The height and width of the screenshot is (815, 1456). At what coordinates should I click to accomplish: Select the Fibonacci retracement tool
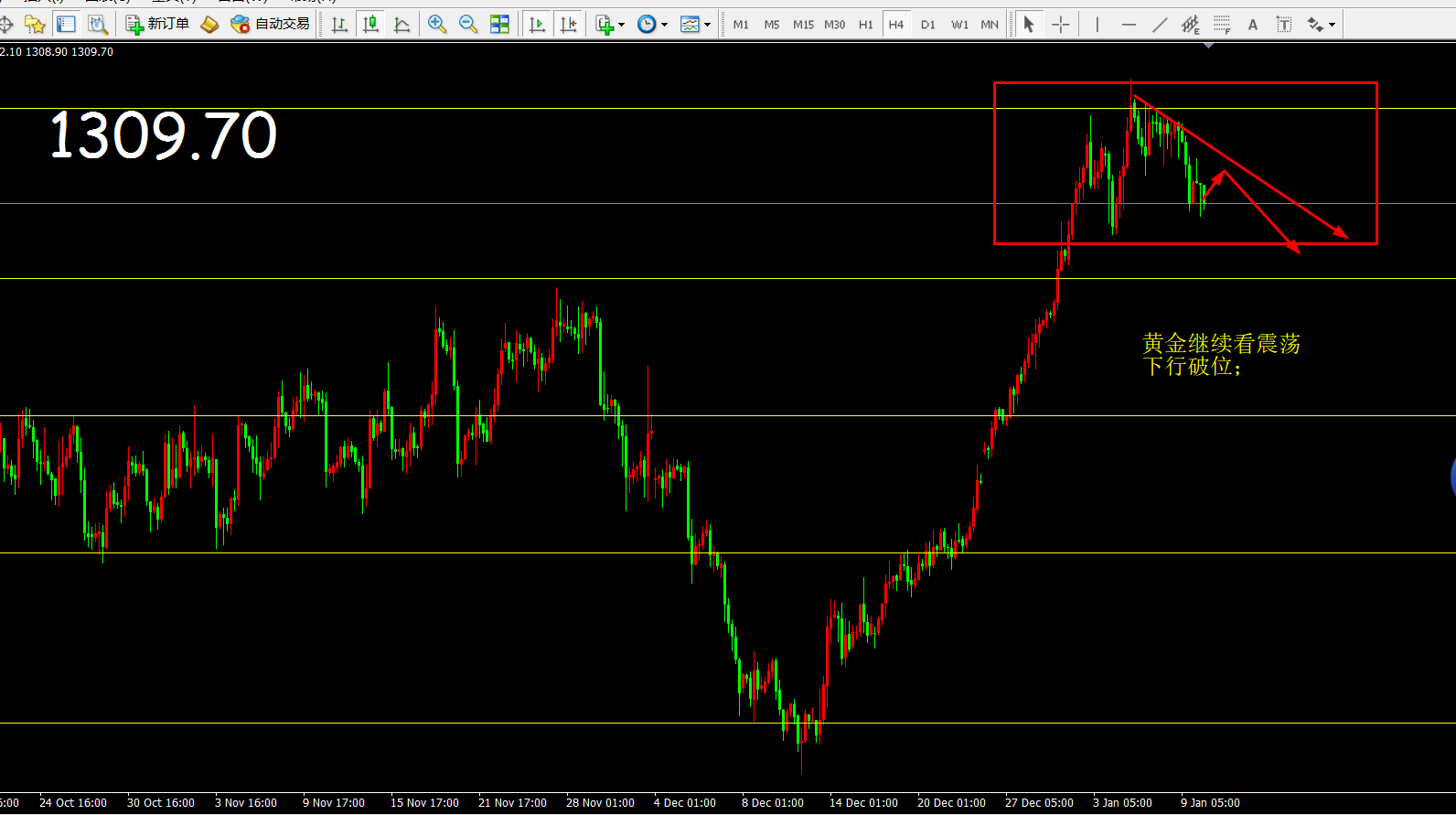click(x=1222, y=25)
